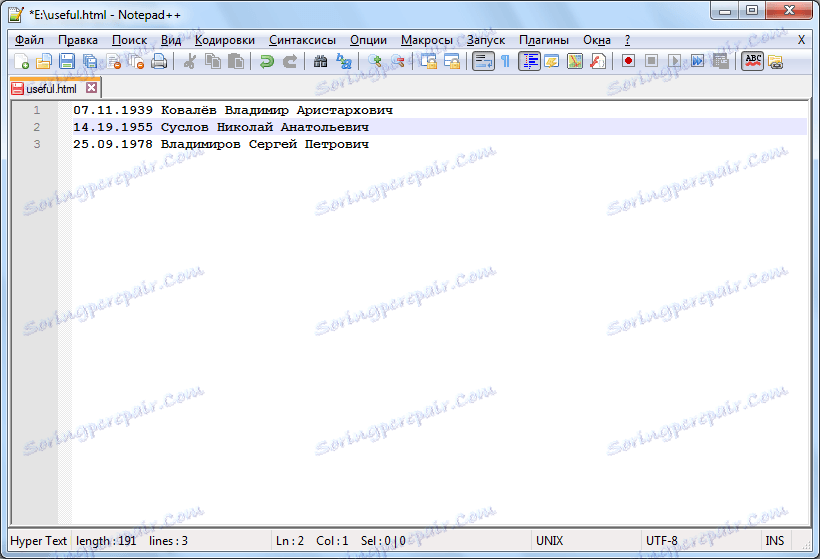This screenshot has width=820, height=559.
Task: Click the Cut scissors icon
Action: tap(189, 62)
